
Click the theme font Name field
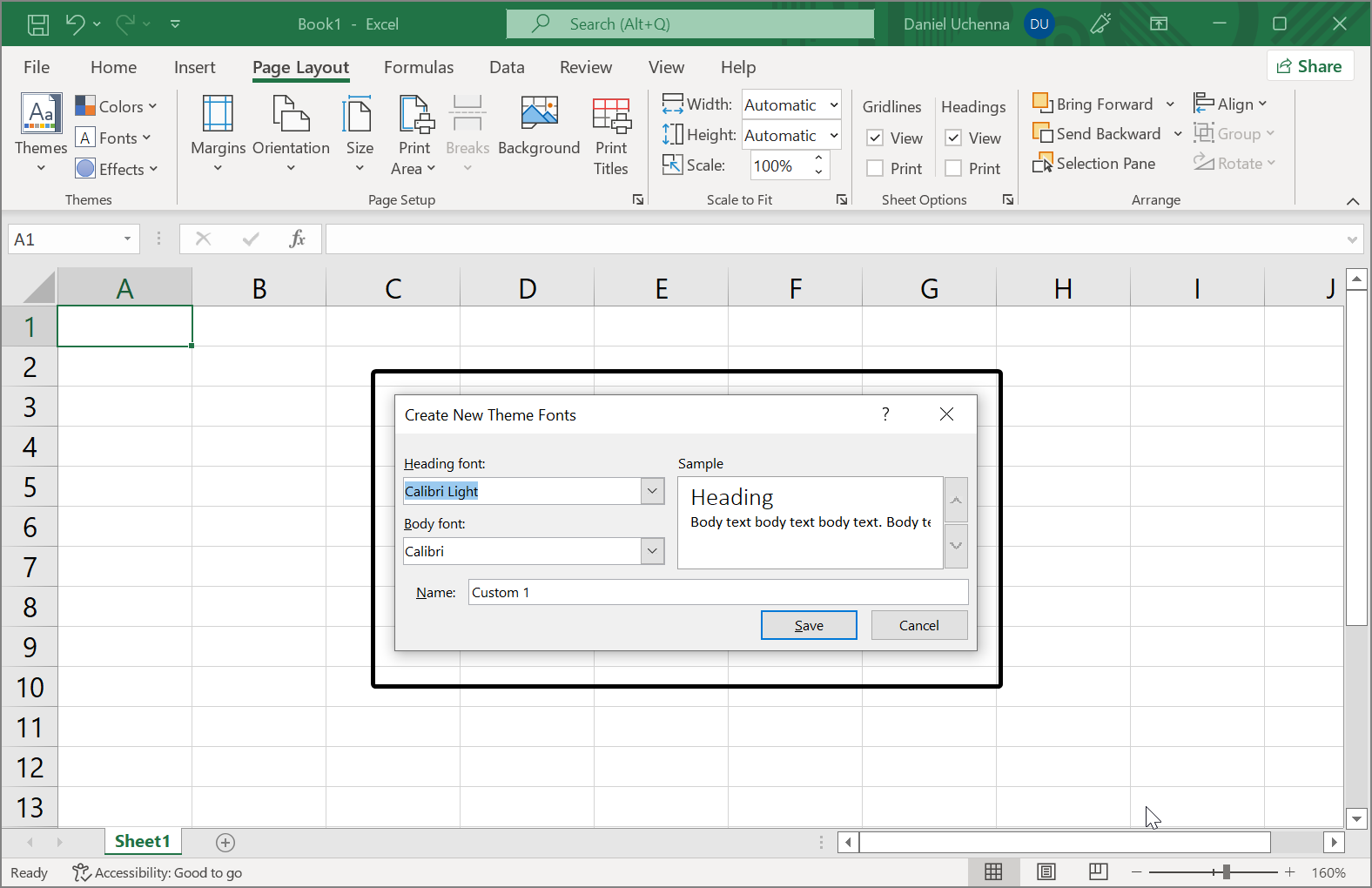pos(717,592)
